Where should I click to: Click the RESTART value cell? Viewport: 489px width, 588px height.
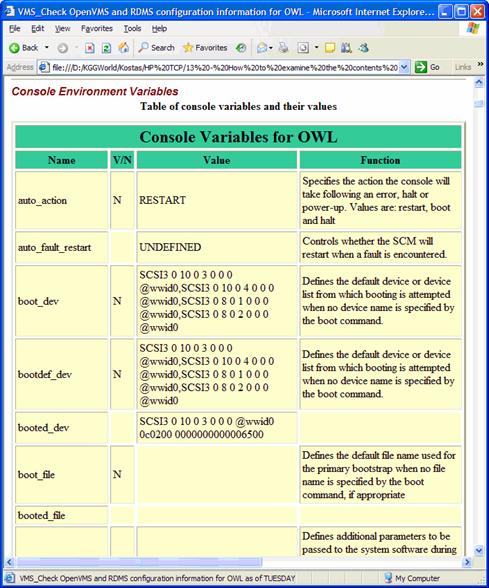point(217,200)
